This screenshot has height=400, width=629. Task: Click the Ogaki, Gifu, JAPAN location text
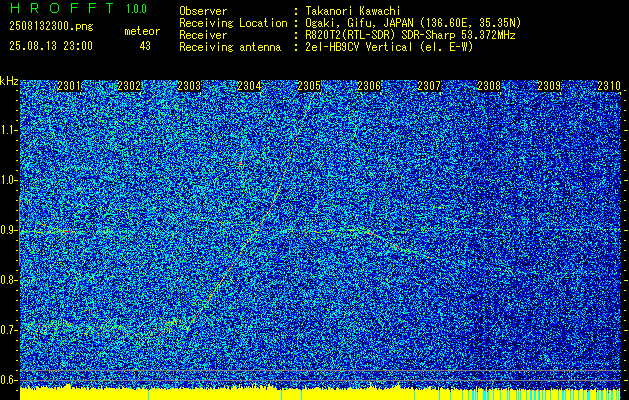click(x=413, y=23)
